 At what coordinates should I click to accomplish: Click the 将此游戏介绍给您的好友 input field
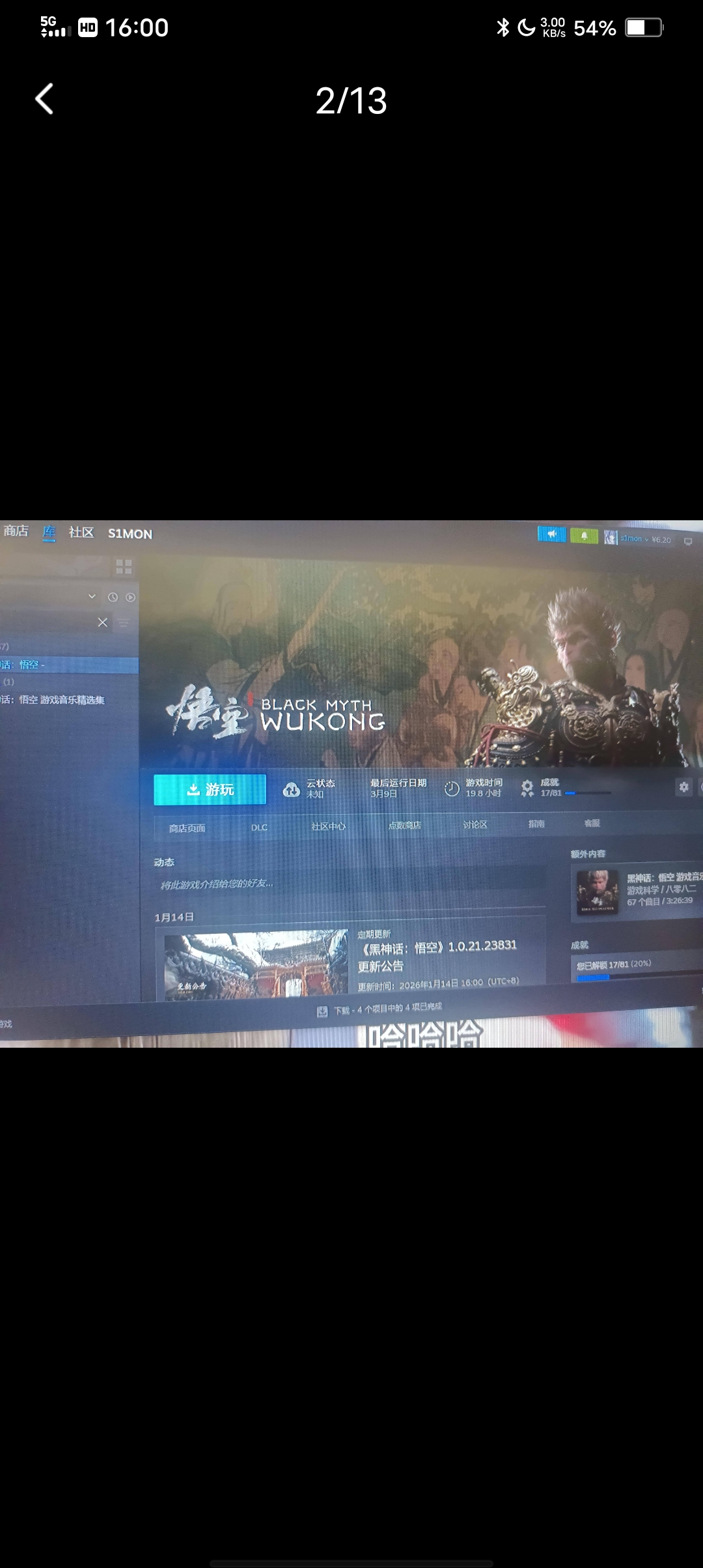(x=350, y=884)
